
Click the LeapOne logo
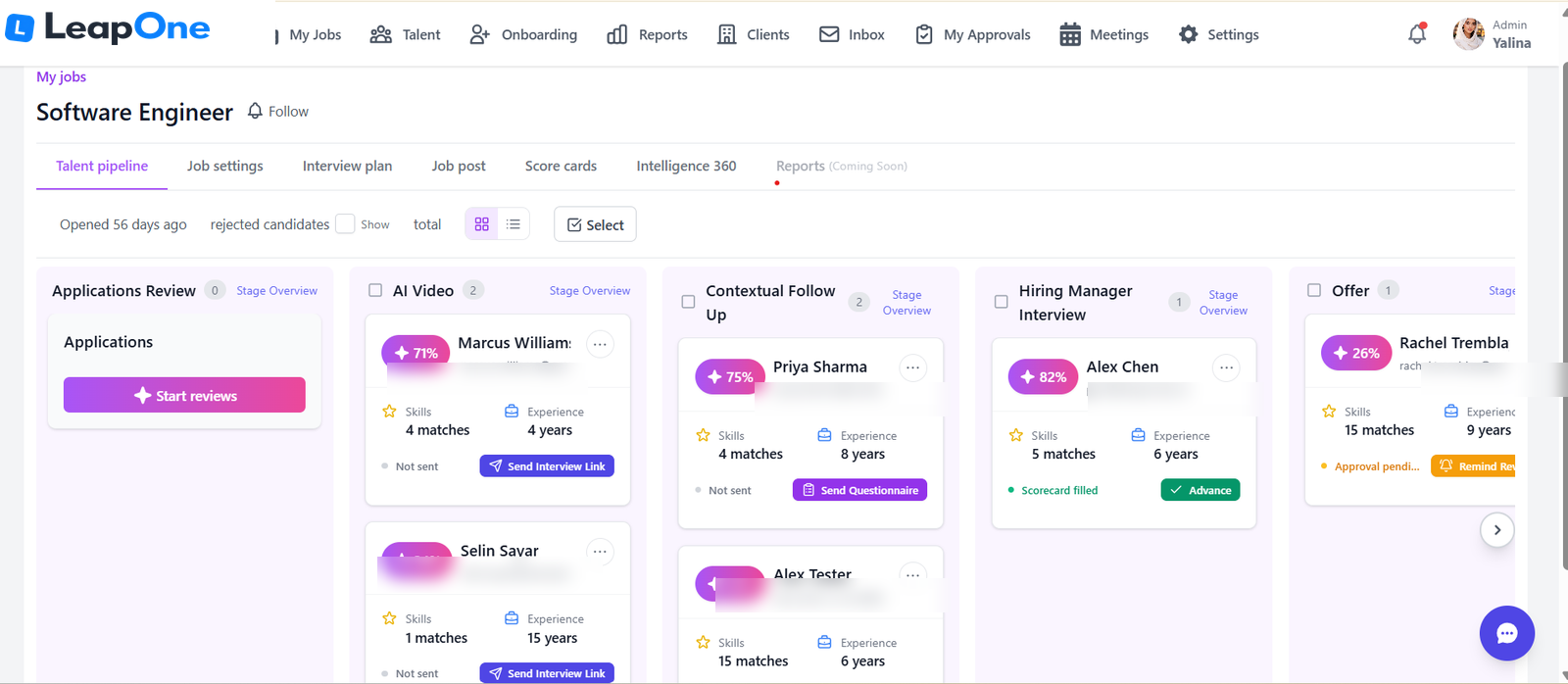pos(108,28)
